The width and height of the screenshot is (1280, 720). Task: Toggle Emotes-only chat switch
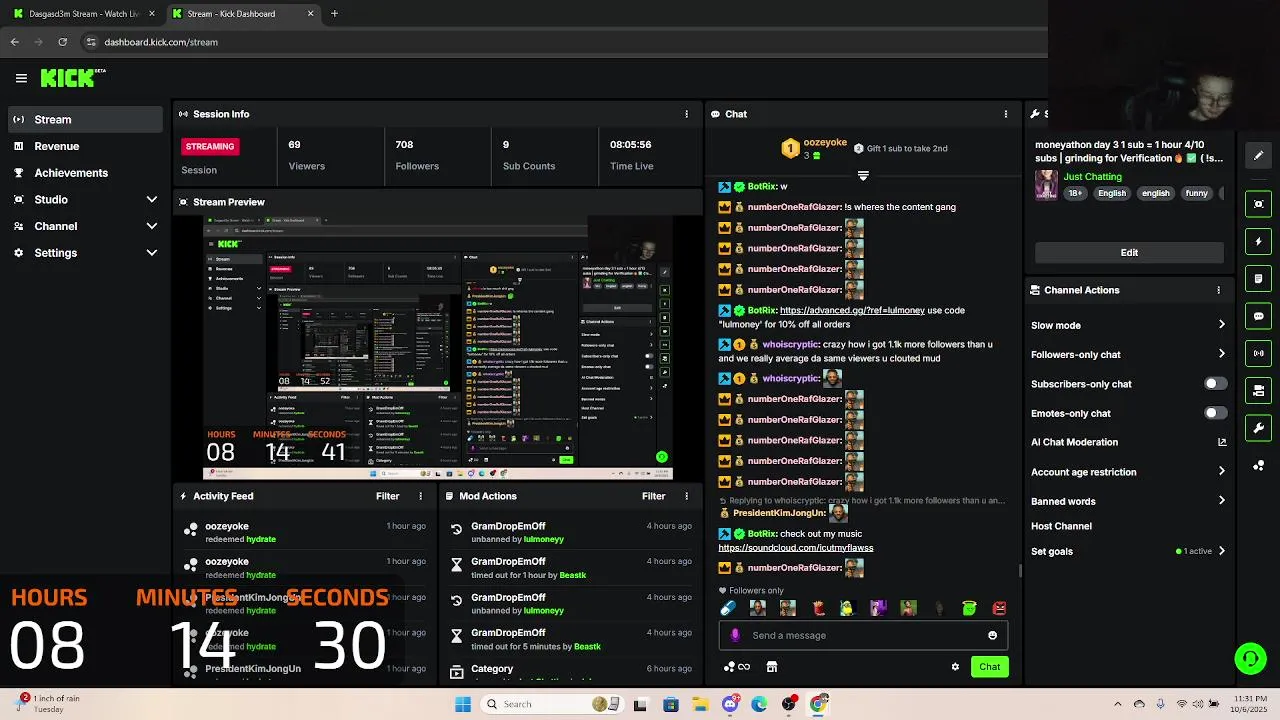[x=1215, y=413]
